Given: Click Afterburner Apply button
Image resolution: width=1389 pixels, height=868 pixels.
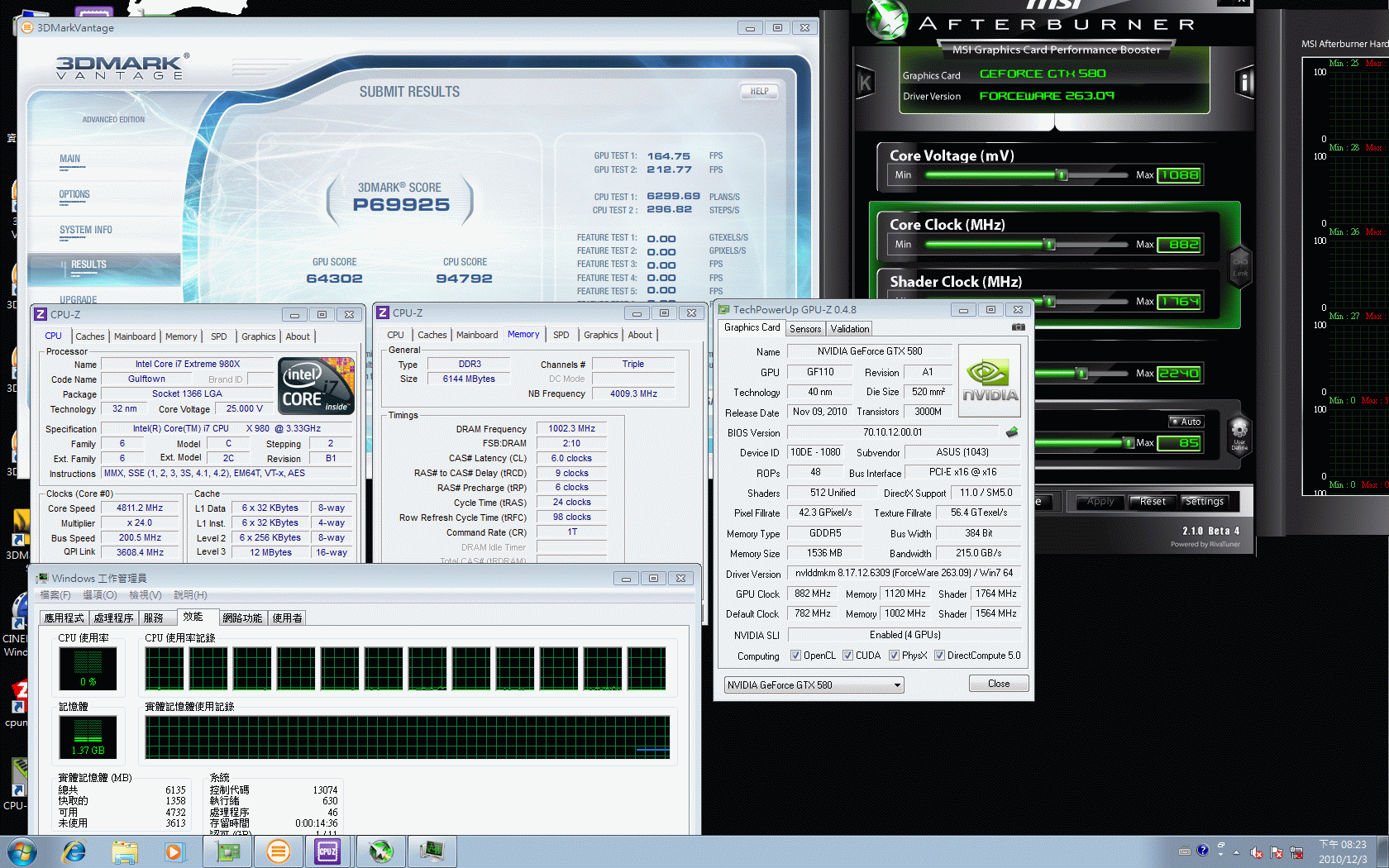Looking at the screenshot, I should point(1100,502).
